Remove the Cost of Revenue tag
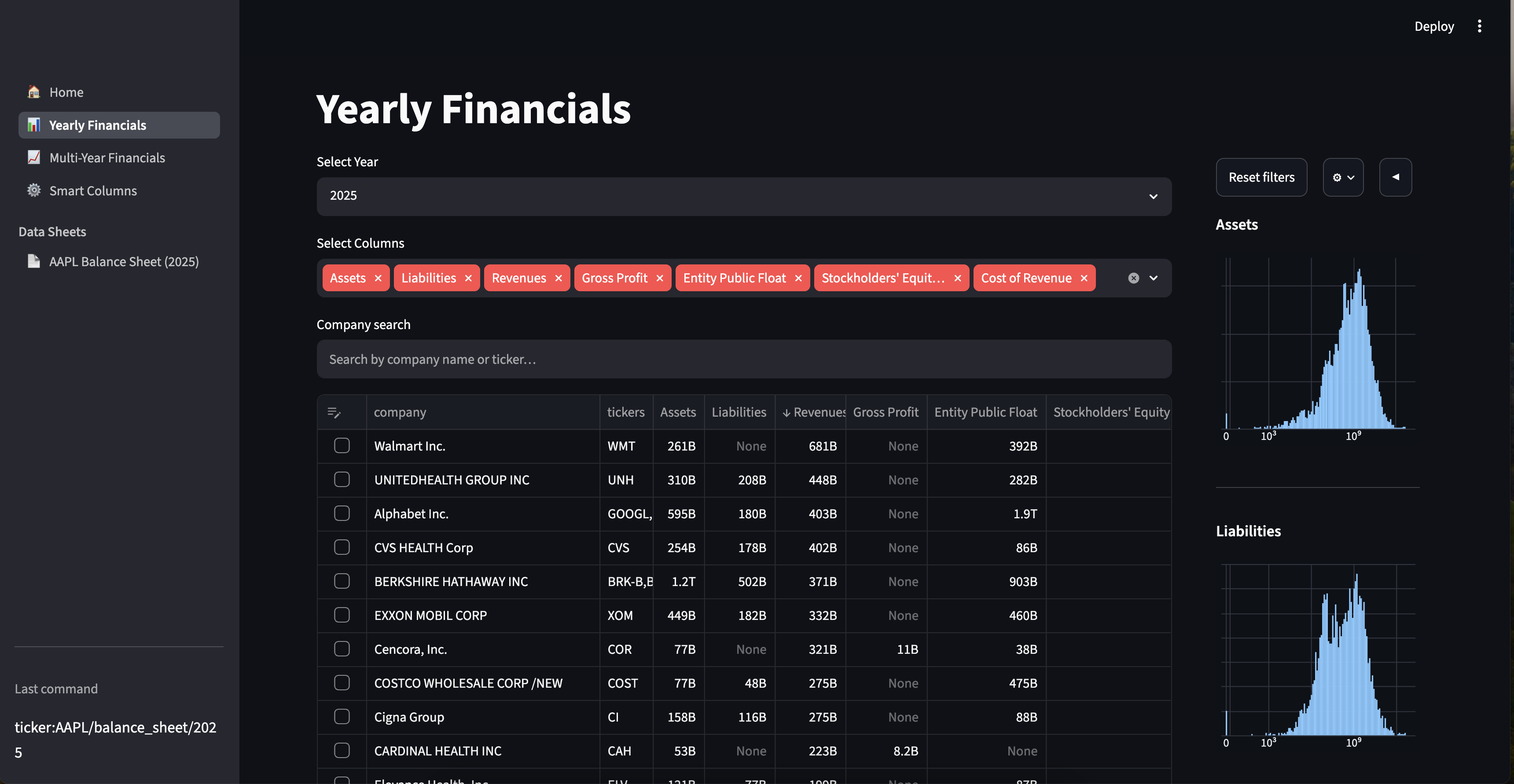Screen dimensions: 1514x784 point(1084,278)
